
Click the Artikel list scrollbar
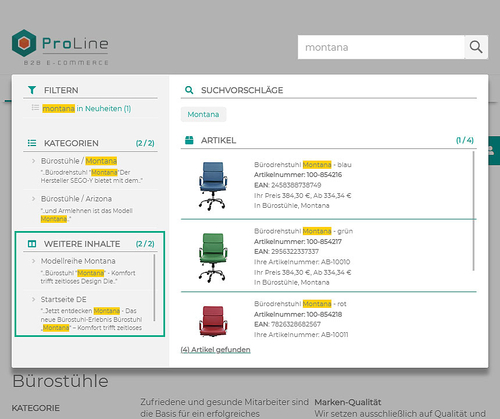pos(474,211)
